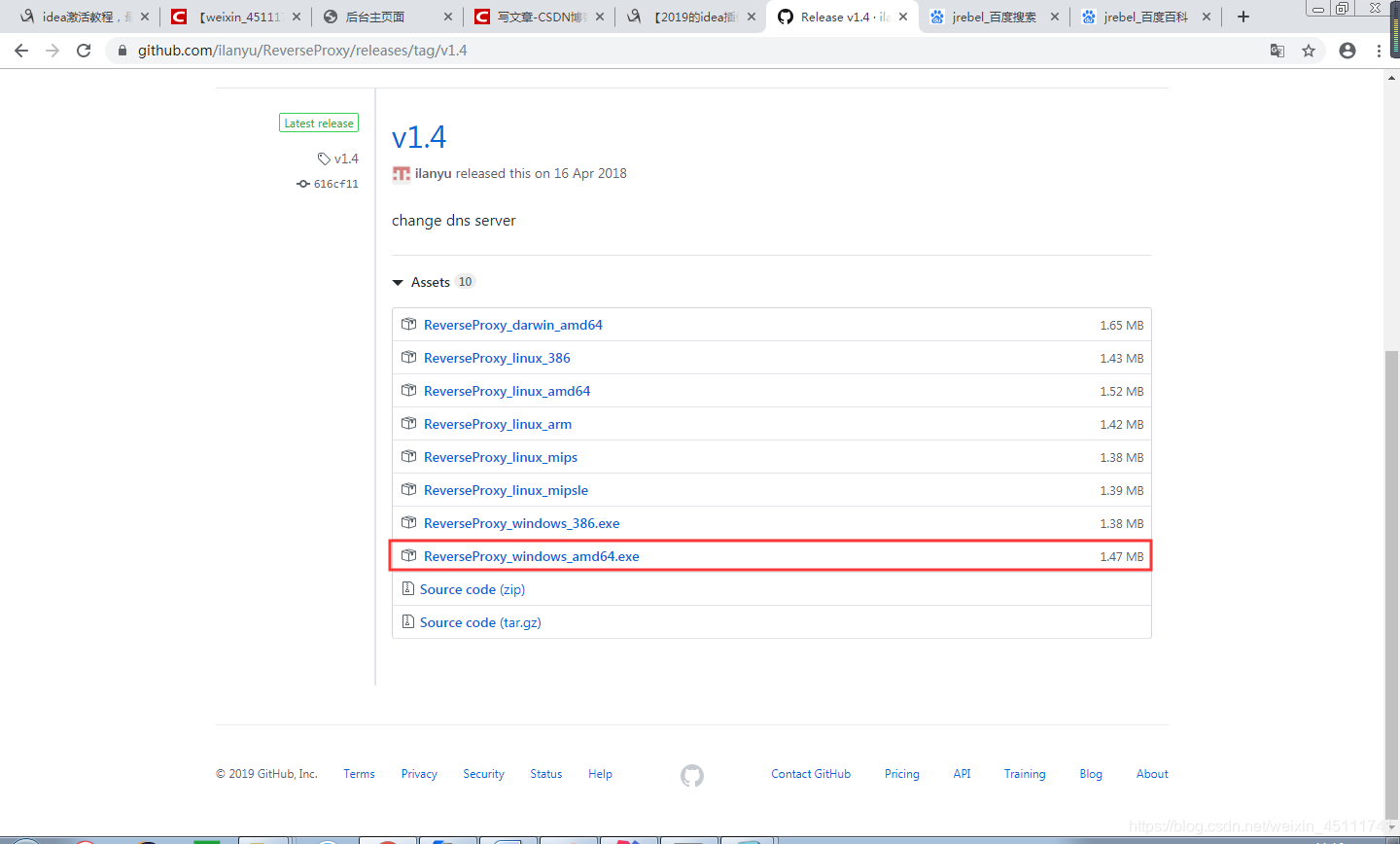Click package icon beside ReverseProxy_darwin_amd64
1400x844 pixels.
pos(409,325)
